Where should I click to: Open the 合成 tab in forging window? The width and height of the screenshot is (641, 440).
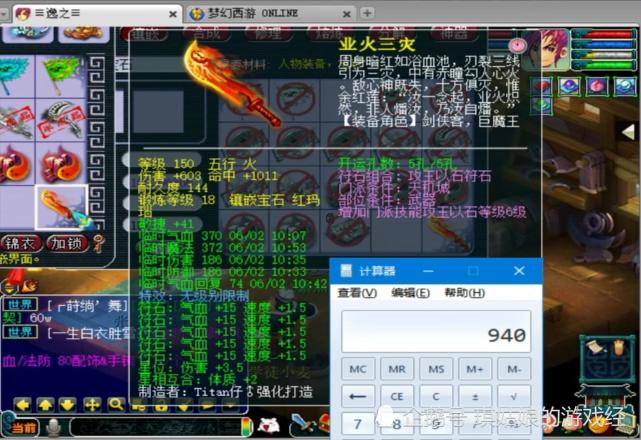pos(208,34)
